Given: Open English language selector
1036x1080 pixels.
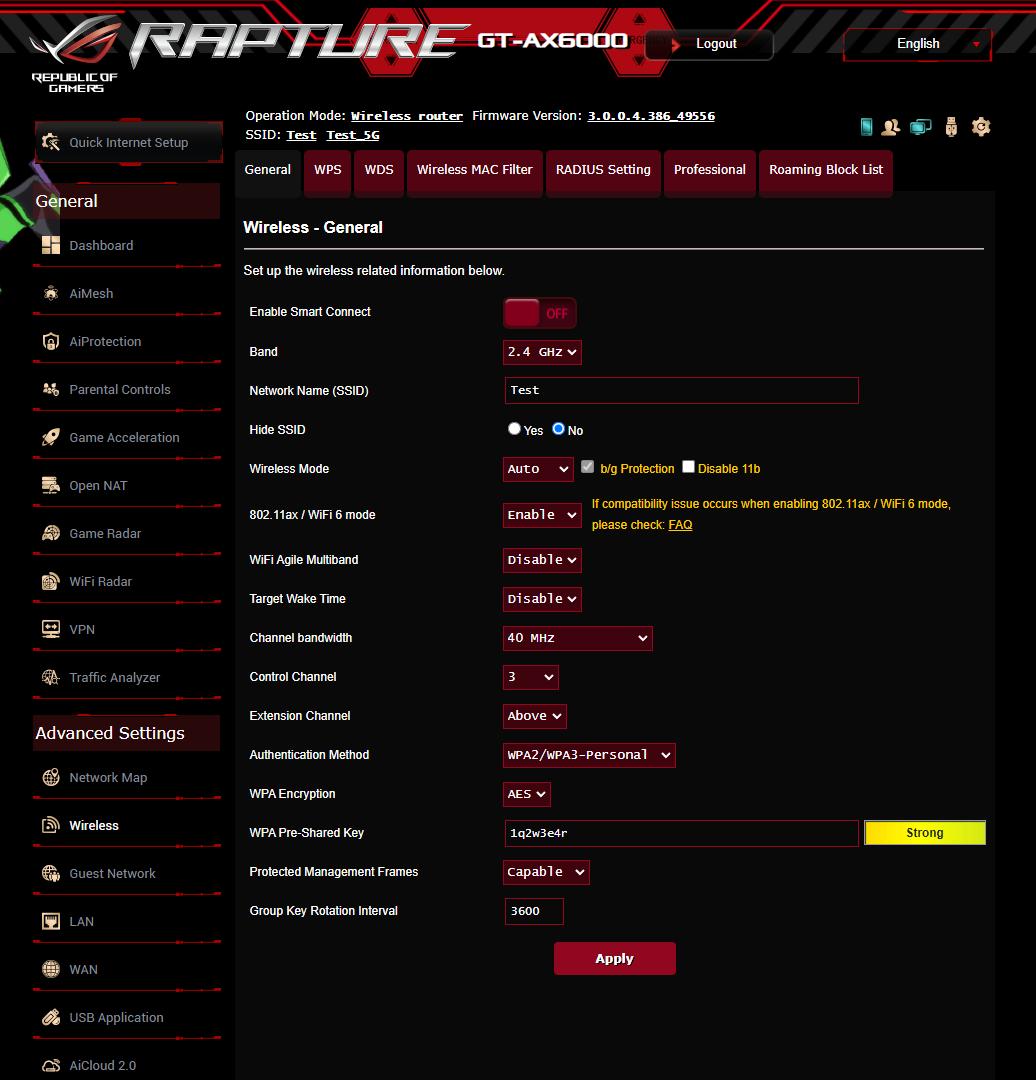Looking at the screenshot, I should (918, 43).
